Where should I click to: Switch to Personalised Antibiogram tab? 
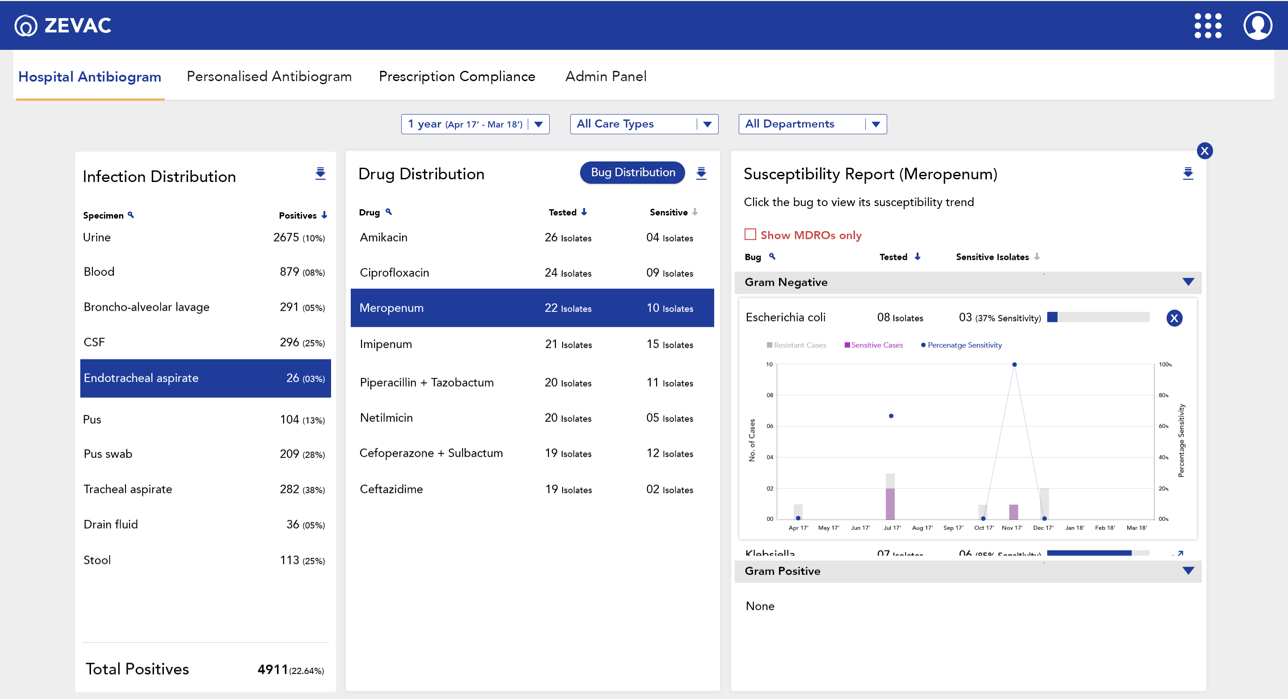pyautogui.click(x=269, y=77)
